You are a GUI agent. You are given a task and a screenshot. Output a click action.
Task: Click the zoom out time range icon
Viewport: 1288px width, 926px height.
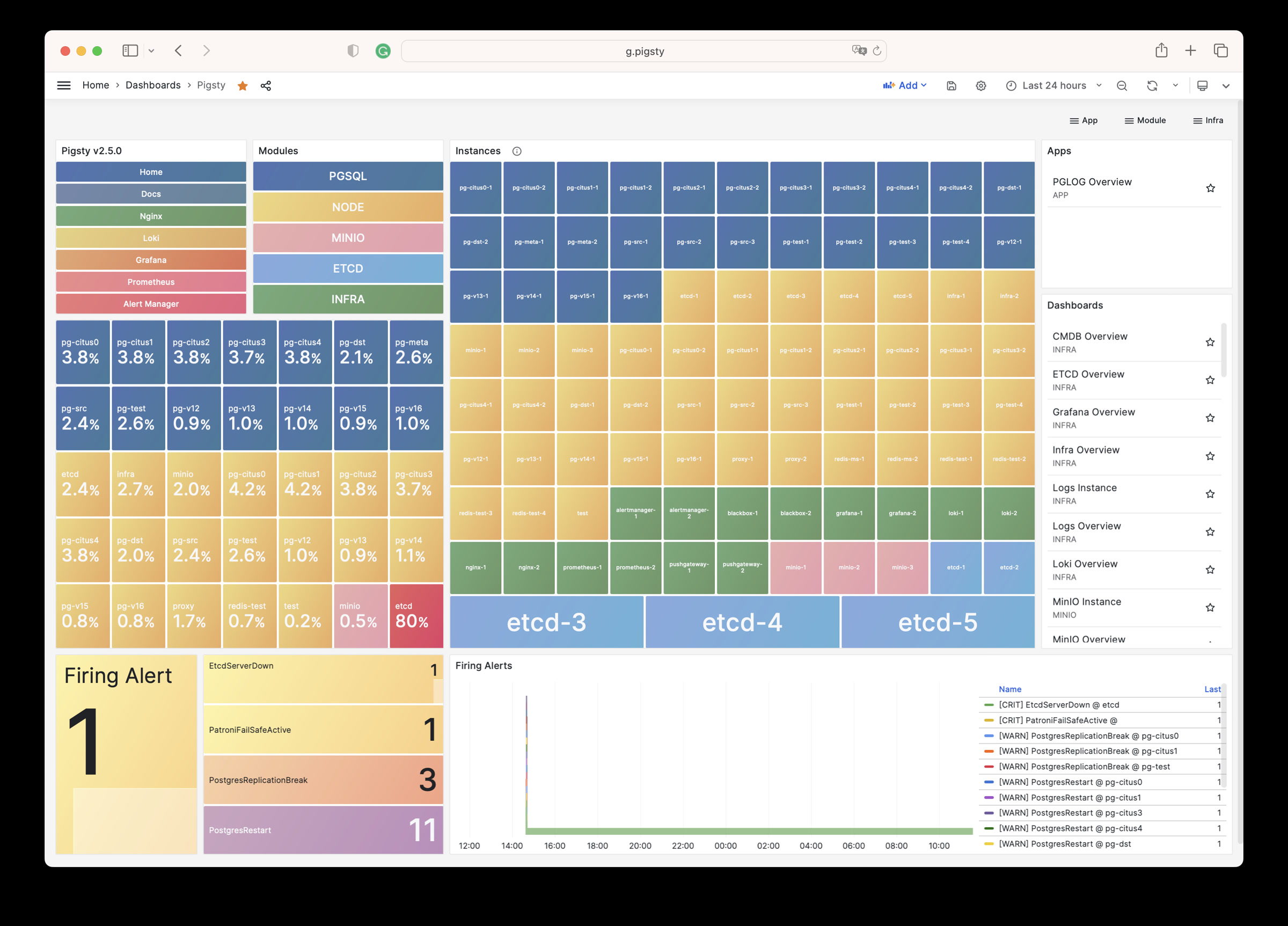tap(1122, 86)
